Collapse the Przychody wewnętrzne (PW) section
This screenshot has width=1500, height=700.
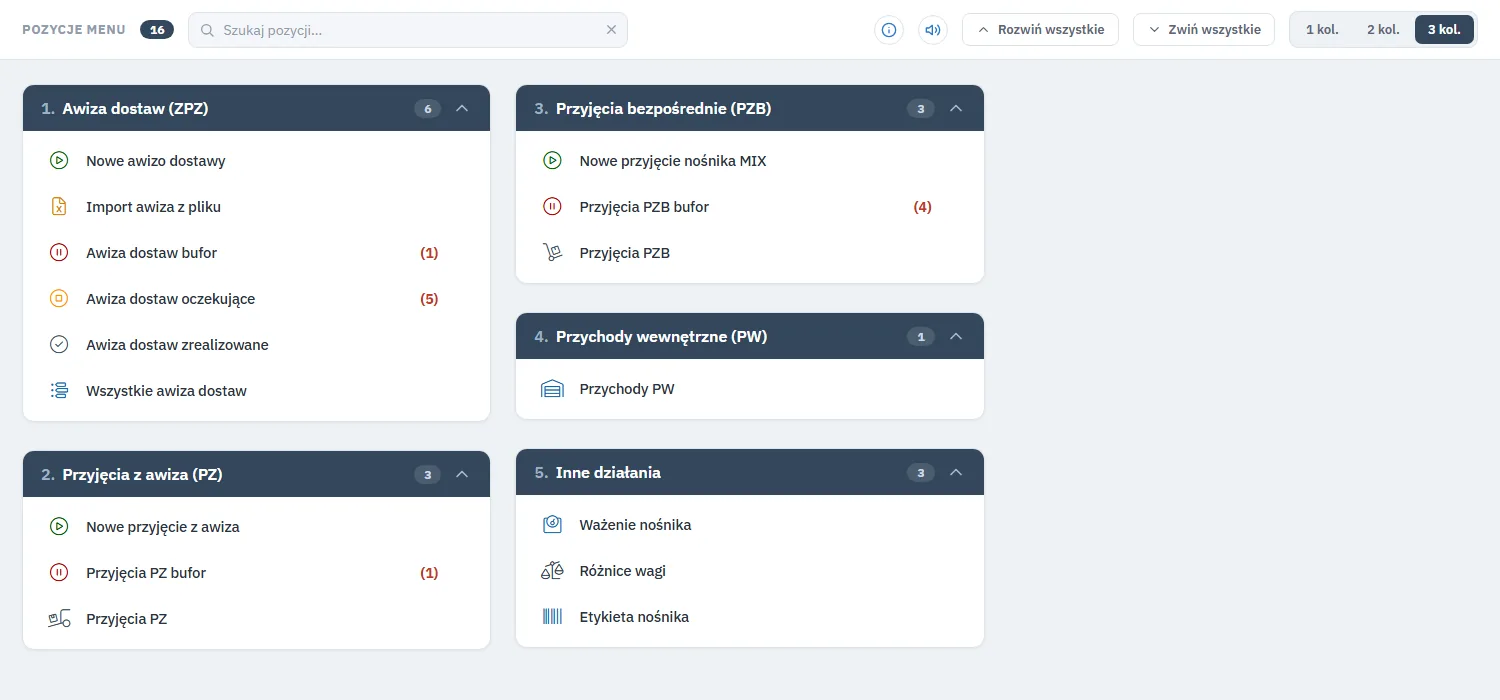(x=955, y=337)
